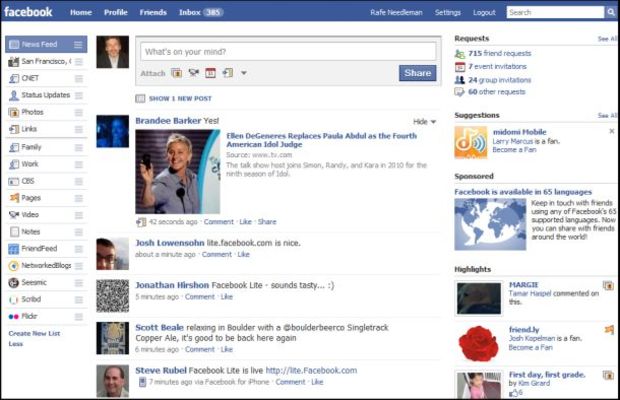Open Ellen DeGeneres article thumbnail
The height and width of the screenshot is (400, 620).
click(178, 172)
